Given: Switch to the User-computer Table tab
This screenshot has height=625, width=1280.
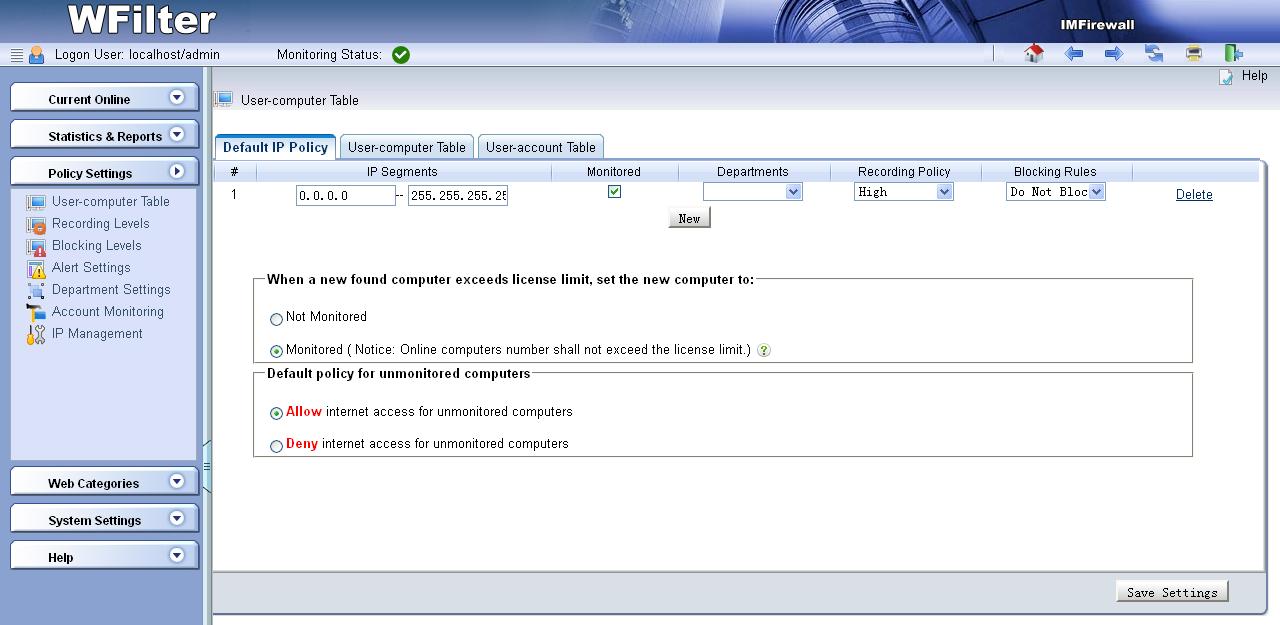Looking at the screenshot, I should coord(406,147).
